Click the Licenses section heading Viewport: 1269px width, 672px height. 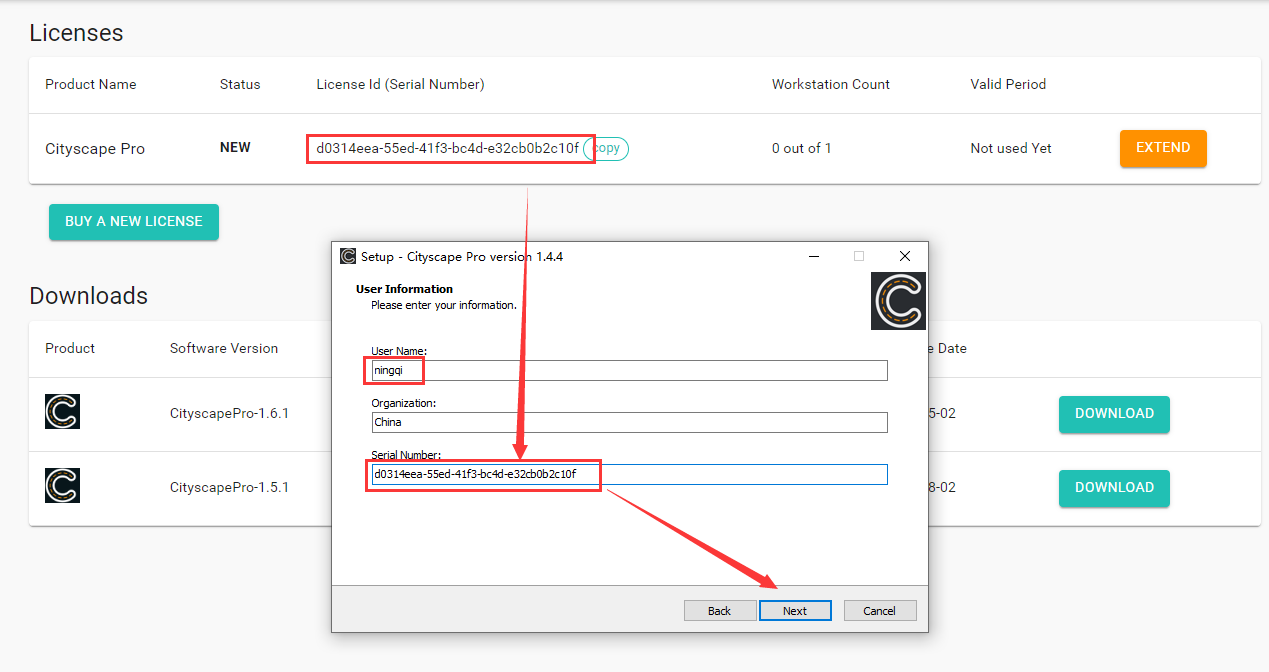pos(76,33)
